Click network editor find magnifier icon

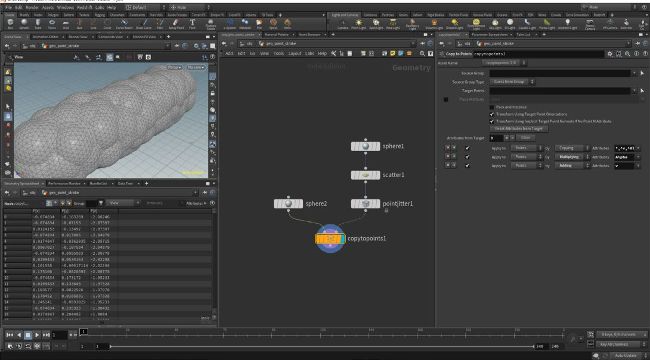pyautogui.click(x=422, y=54)
